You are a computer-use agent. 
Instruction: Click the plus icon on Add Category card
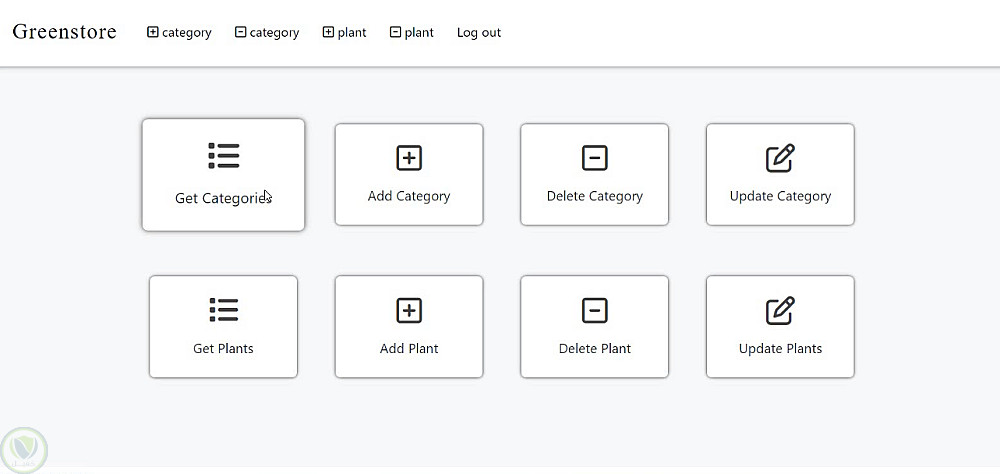click(x=409, y=158)
